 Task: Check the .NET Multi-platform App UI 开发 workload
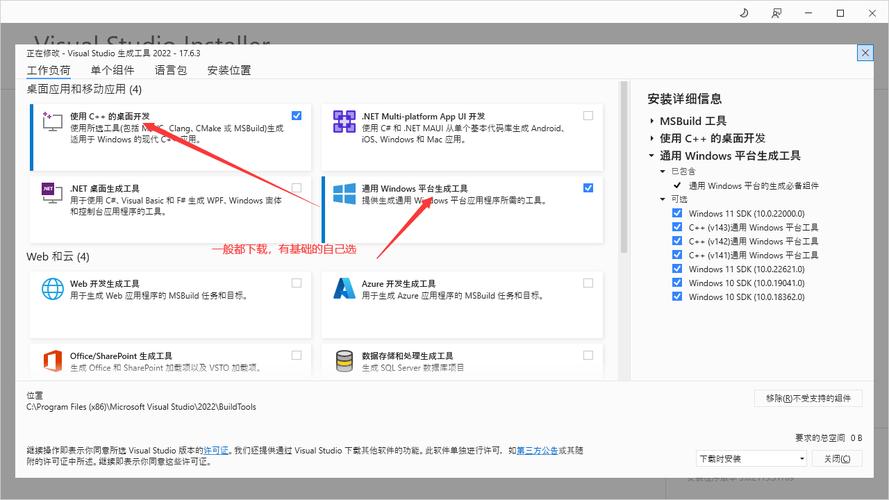coord(588,116)
